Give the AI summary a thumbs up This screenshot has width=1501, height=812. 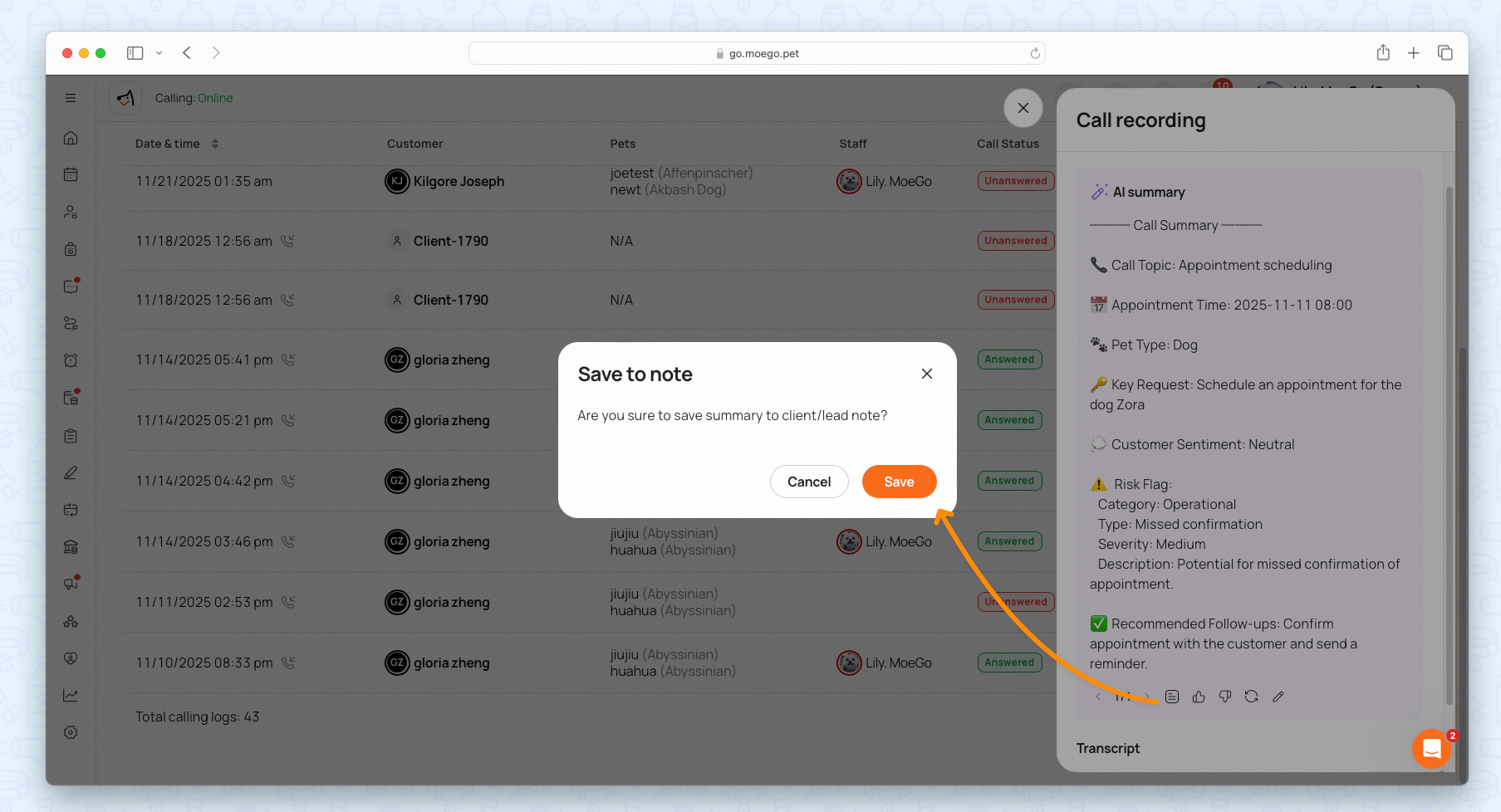[x=1199, y=697]
